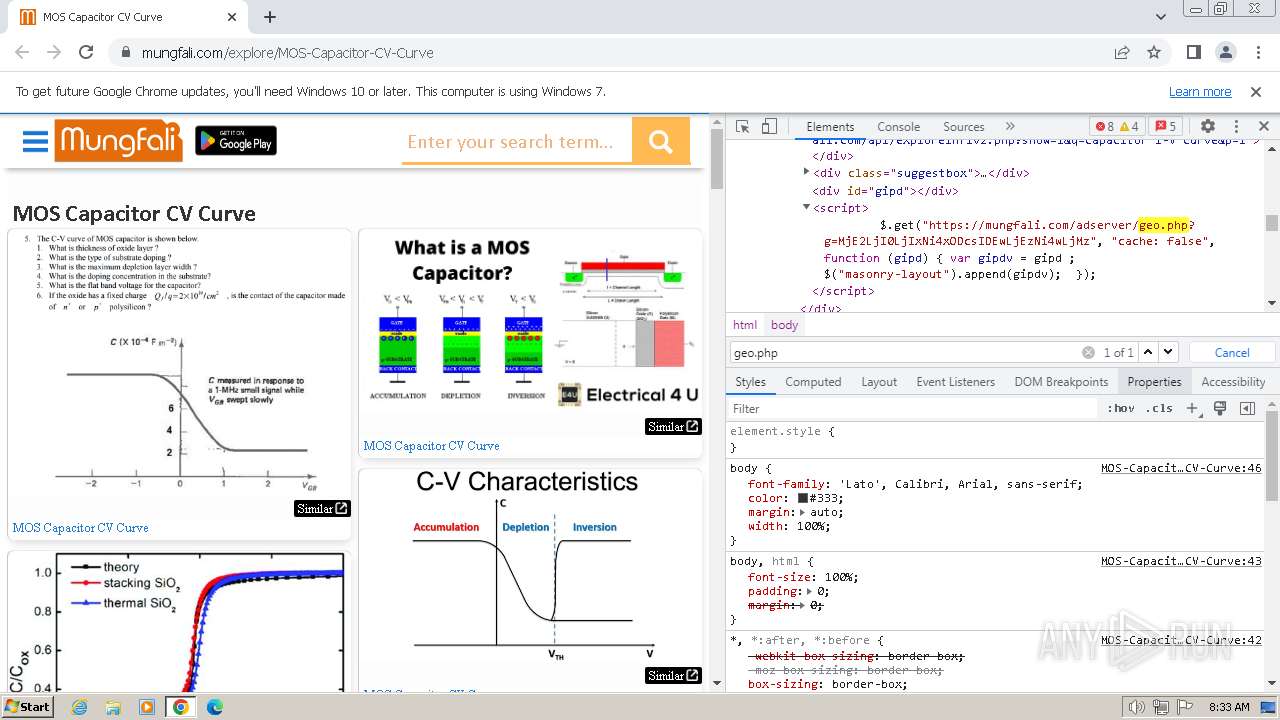Switch to the Console tab
1280x720 pixels.
click(x=898, y=126)
